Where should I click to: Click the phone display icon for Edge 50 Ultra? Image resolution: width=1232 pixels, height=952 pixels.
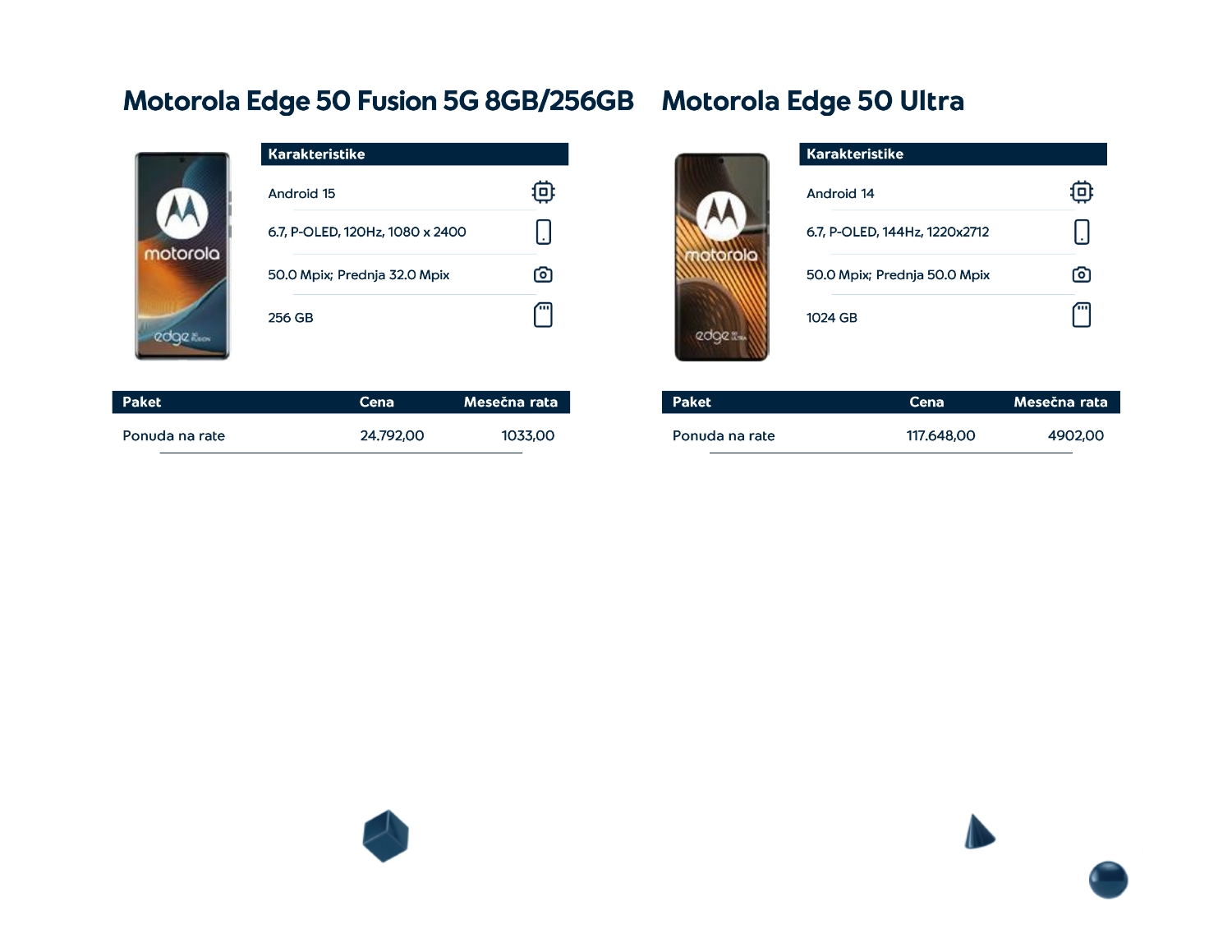(x=1081, y=232)
